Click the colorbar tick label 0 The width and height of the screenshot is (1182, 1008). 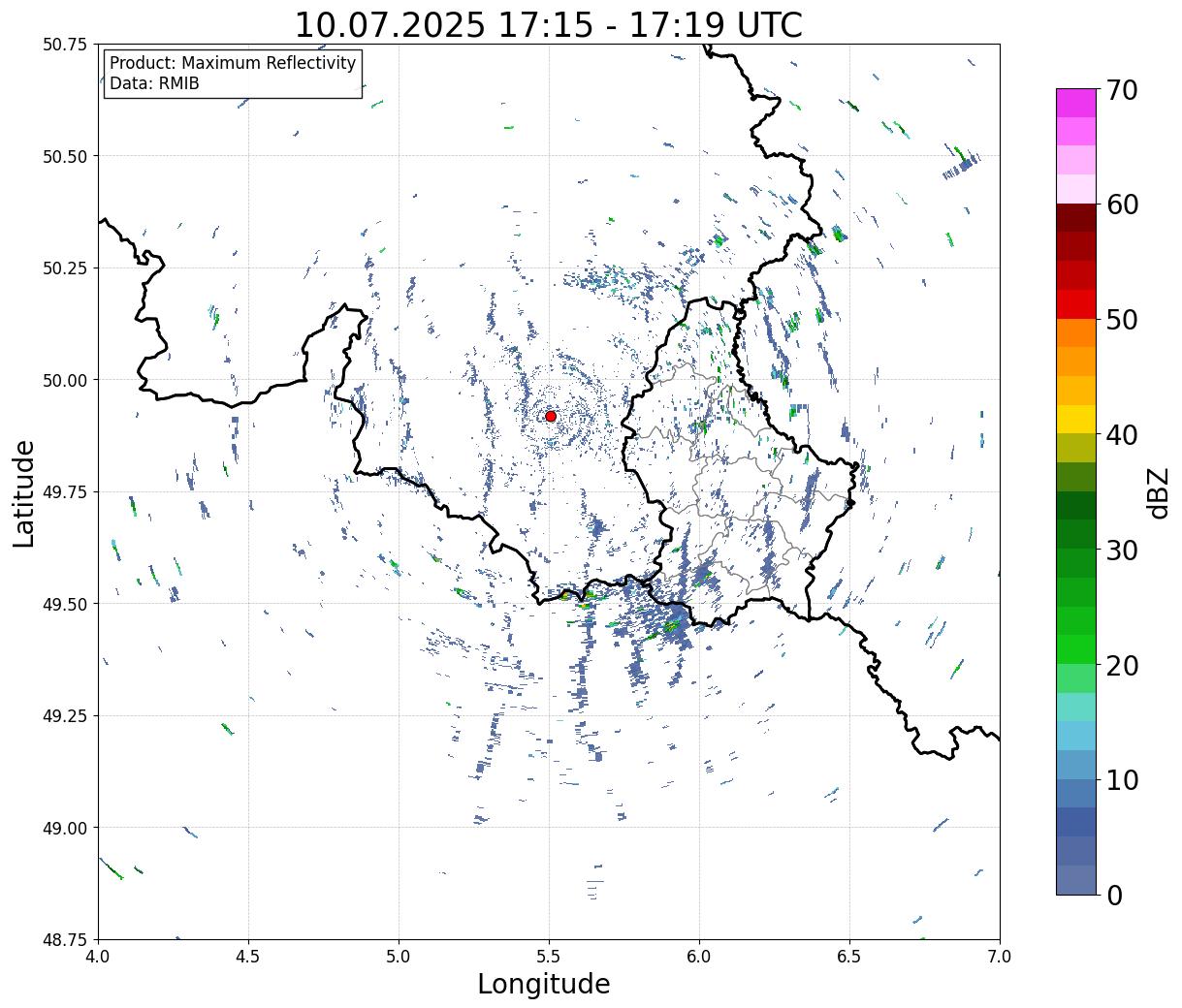click(x=1113, y=895)
